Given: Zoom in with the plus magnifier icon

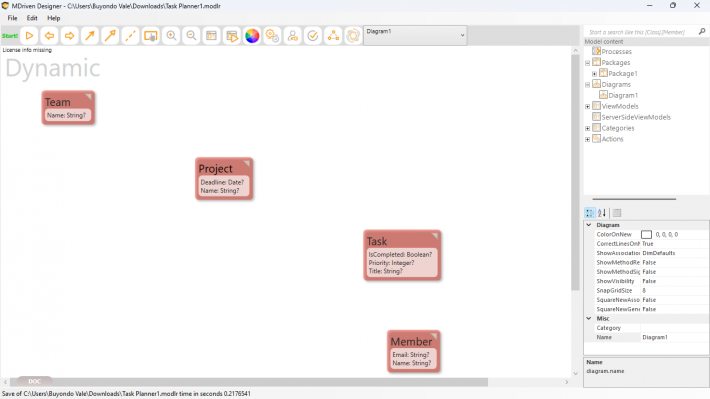Looking at the screenshot, I should click(171, 36).
